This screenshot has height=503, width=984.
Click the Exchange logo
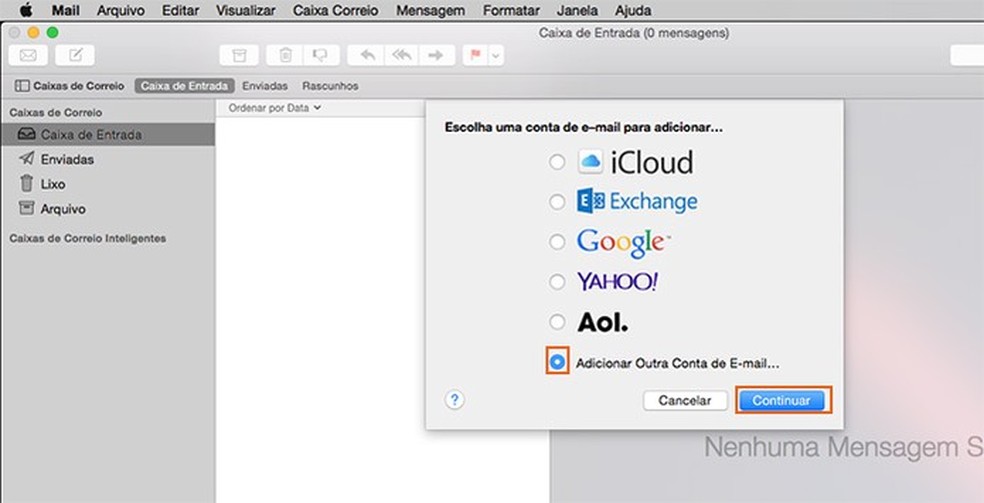[x=637, y=201]
